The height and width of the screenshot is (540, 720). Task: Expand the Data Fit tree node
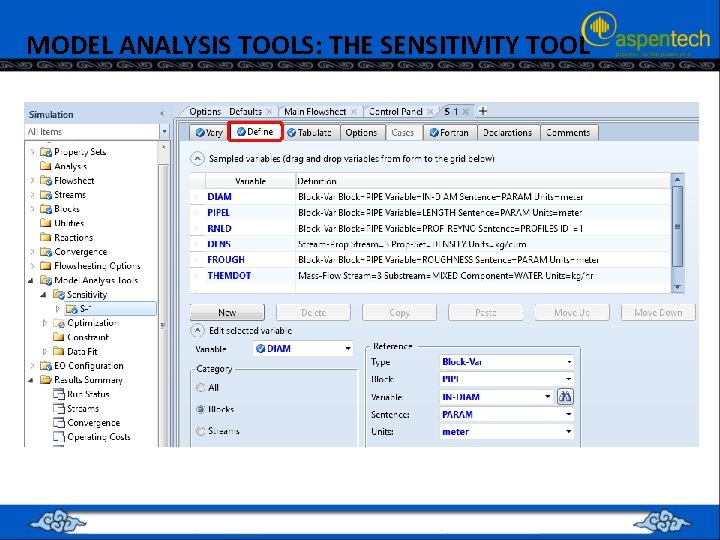[45, 351]
